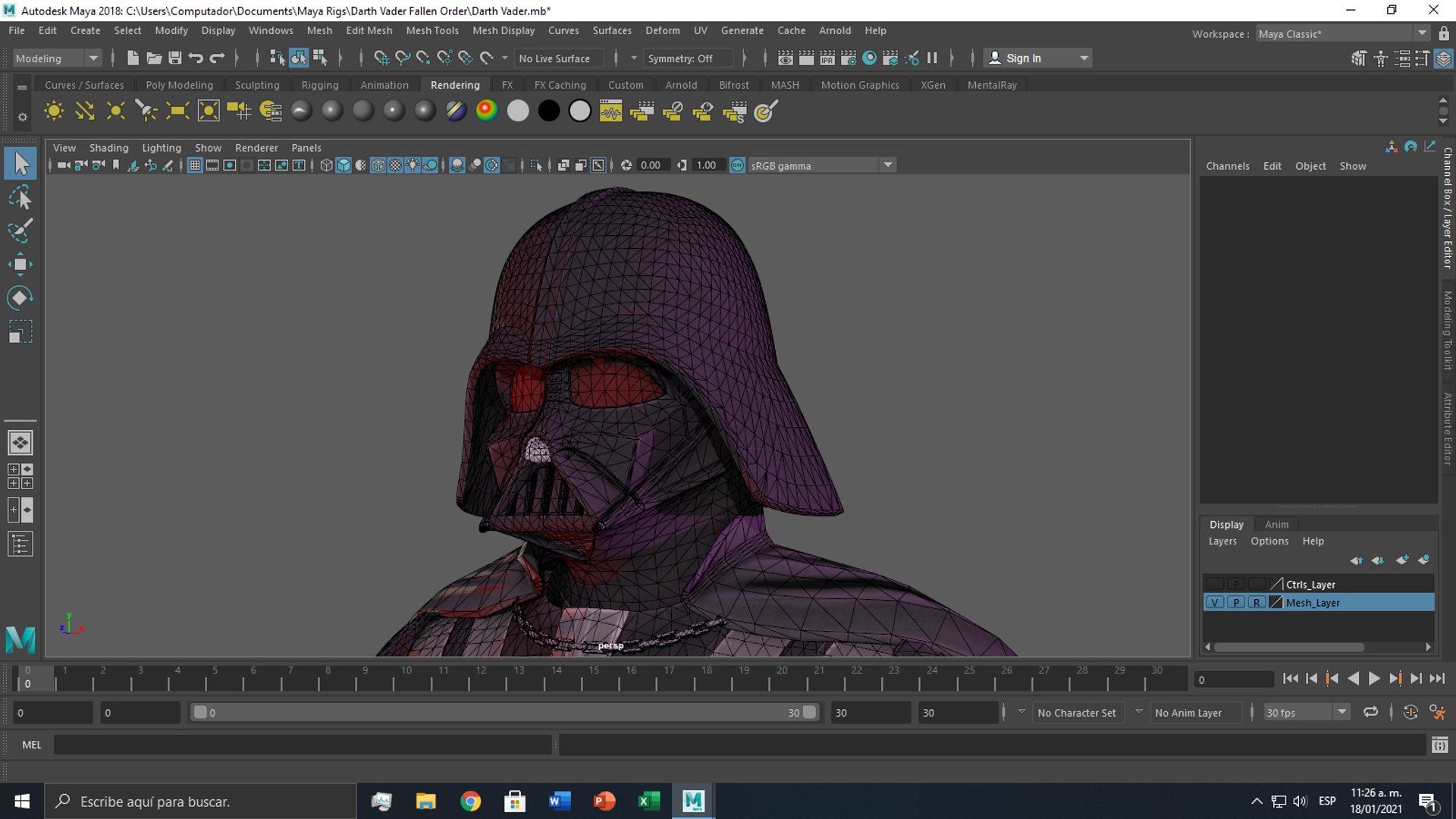Open the No Anim Layer dropdown arrow
1456x819 pixels.
click(x=1138, y=711)
